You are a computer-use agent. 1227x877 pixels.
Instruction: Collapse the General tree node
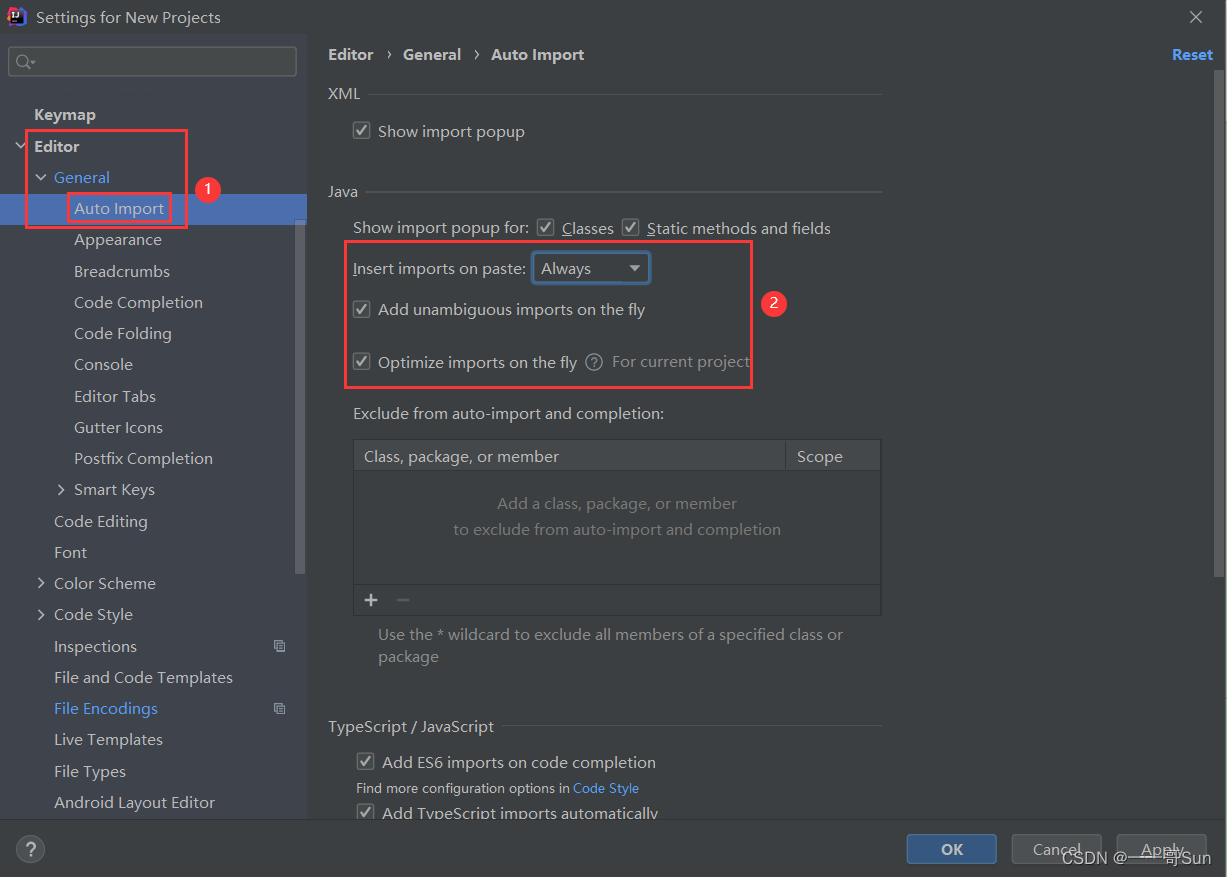[41, 177]
